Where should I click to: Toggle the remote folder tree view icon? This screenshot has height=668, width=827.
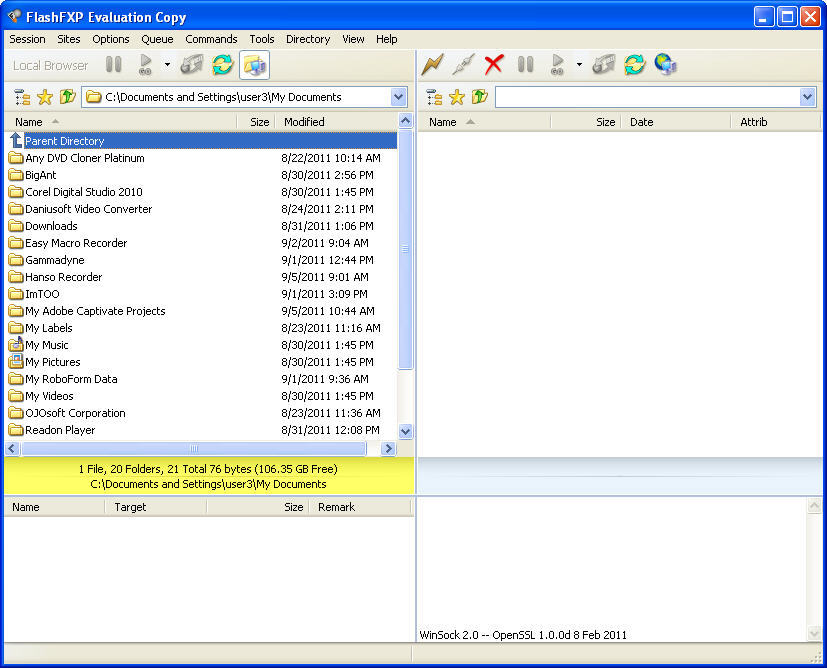(434, 97)
